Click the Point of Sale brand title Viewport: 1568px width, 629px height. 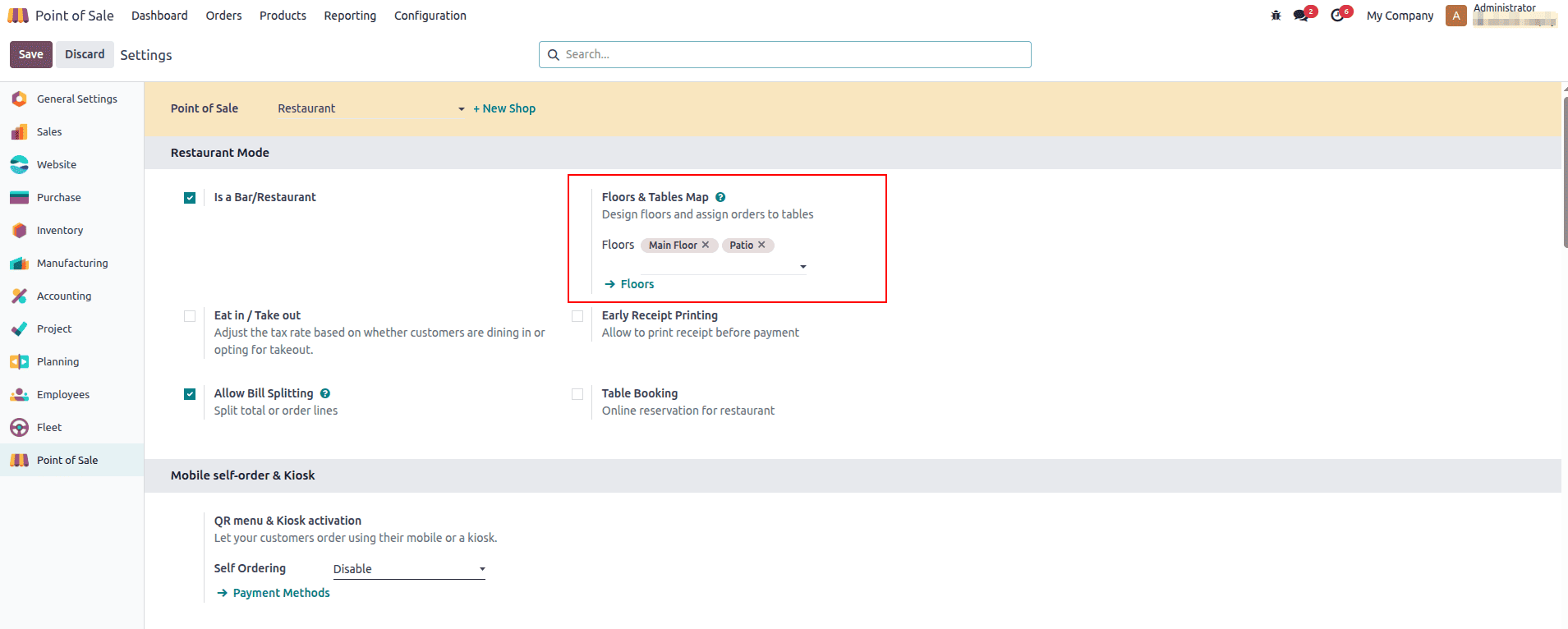coord(75,16)
